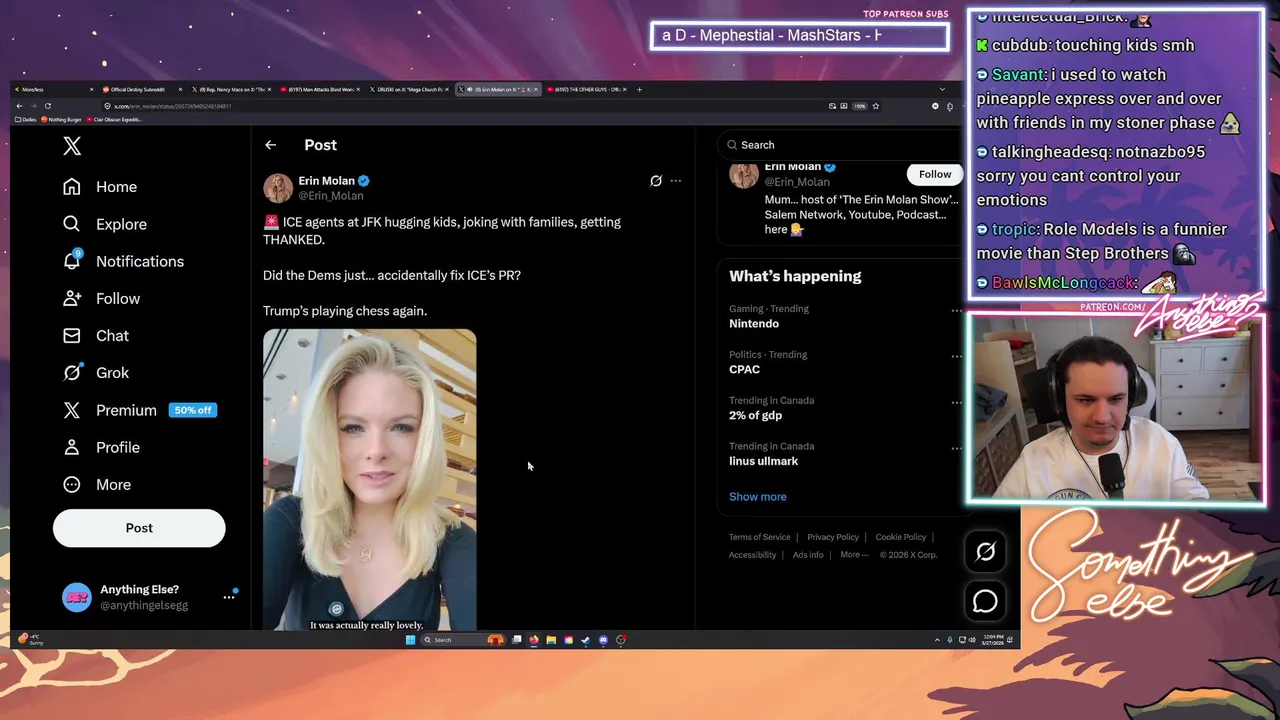Open Chat in the sidebar
The width and height of the screenshot is (1280, 720).
[96, 336]
